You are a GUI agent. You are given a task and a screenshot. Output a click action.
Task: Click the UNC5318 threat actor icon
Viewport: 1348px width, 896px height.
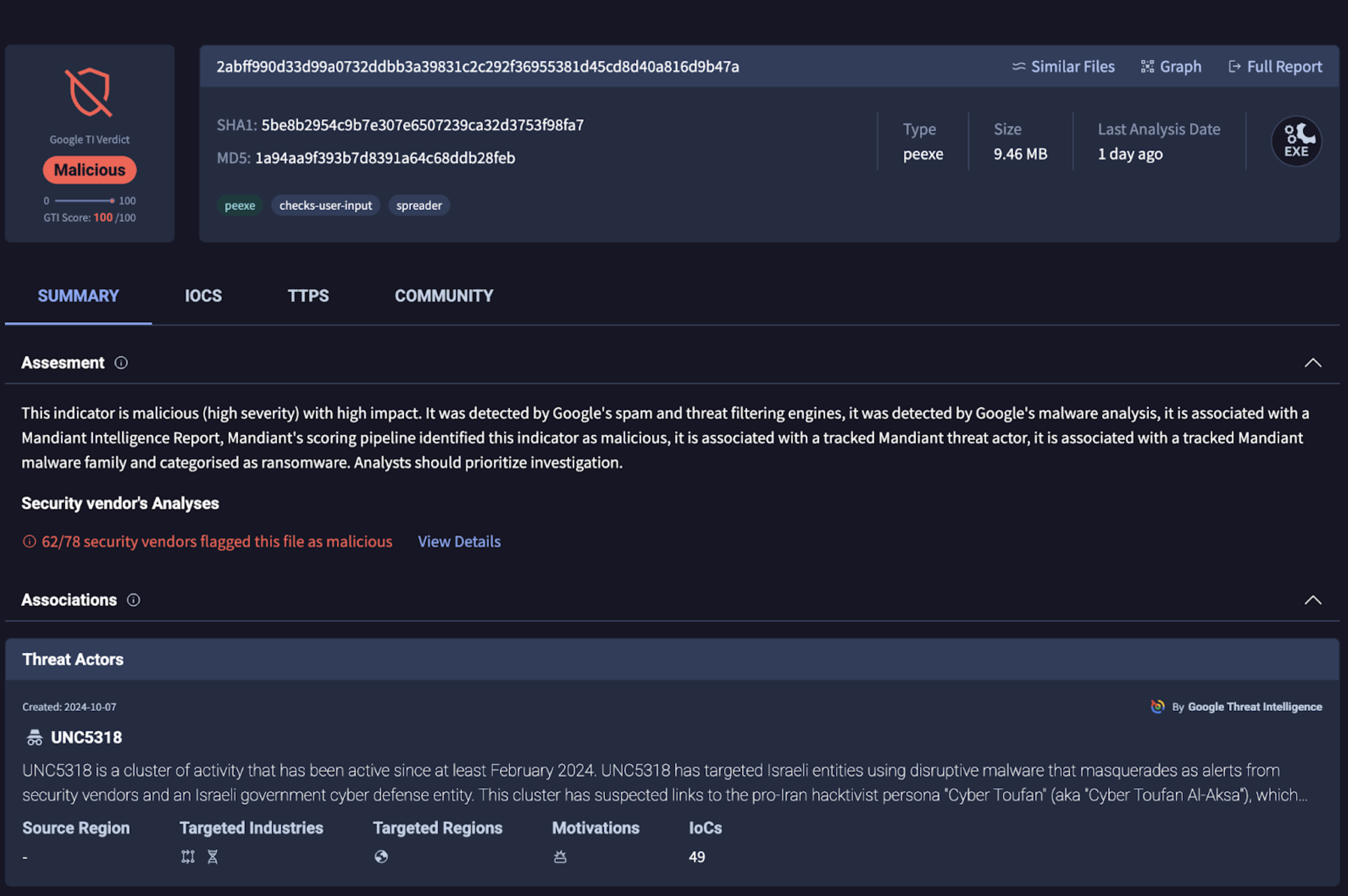point(34,738)
